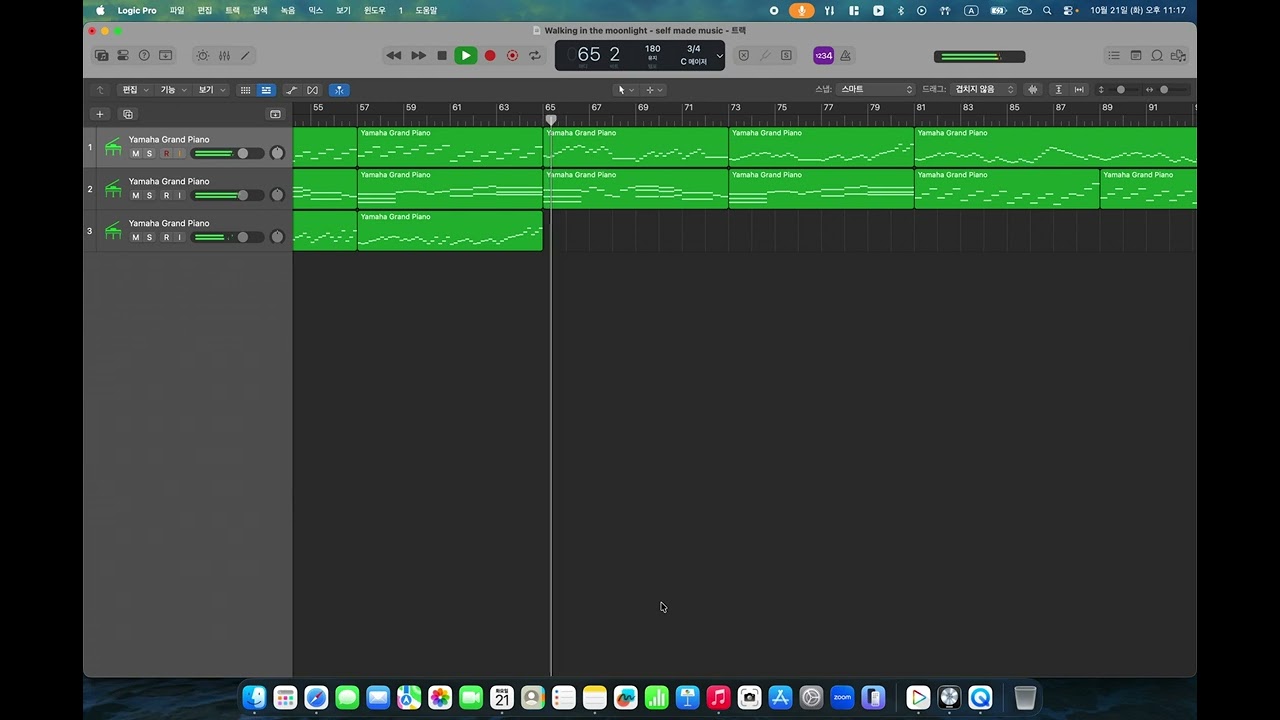Toggle horizontal auto zoom
This screenshot has height=720, width=1280.
click(x=1079, y=90)
